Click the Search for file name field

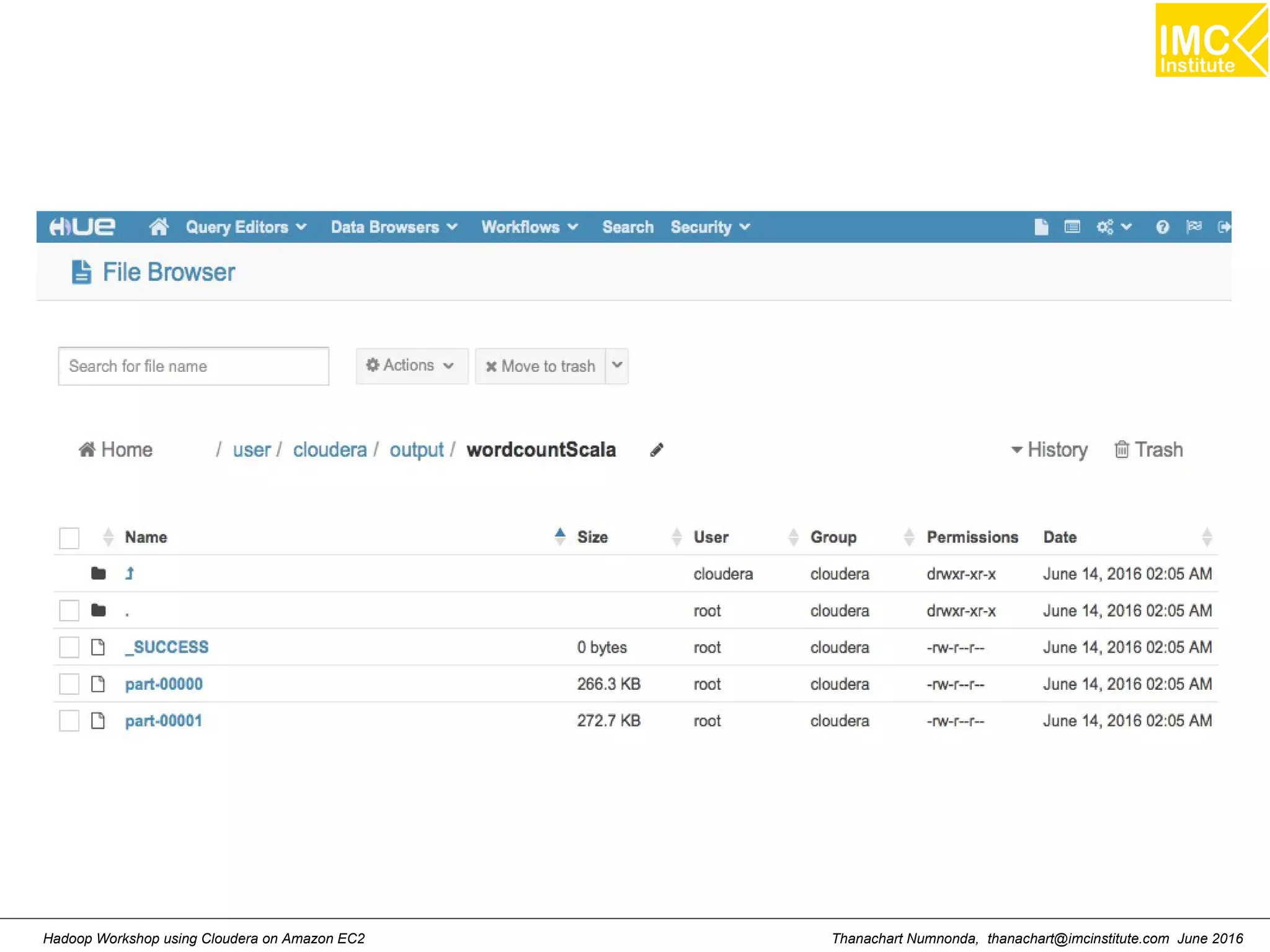(x=193, y=366)
